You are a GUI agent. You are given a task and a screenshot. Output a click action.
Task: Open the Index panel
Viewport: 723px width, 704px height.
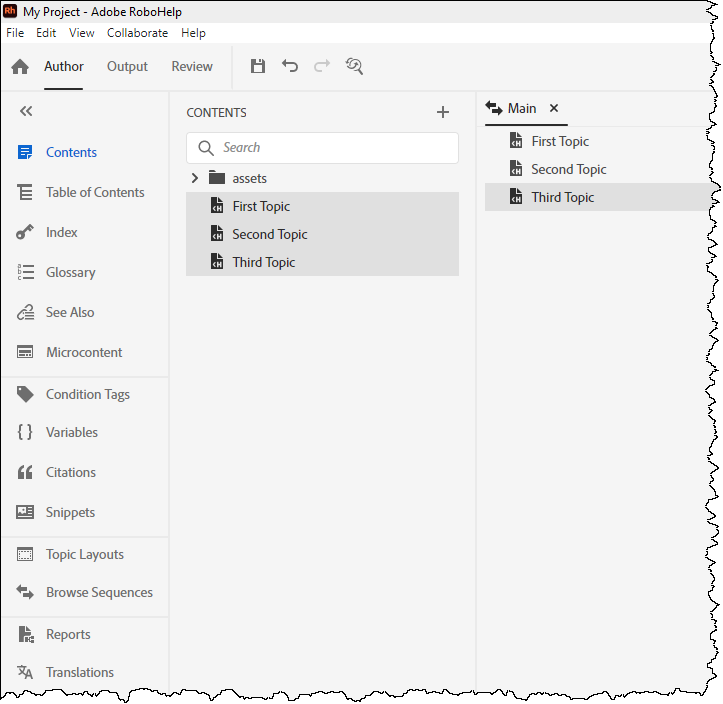61,232
